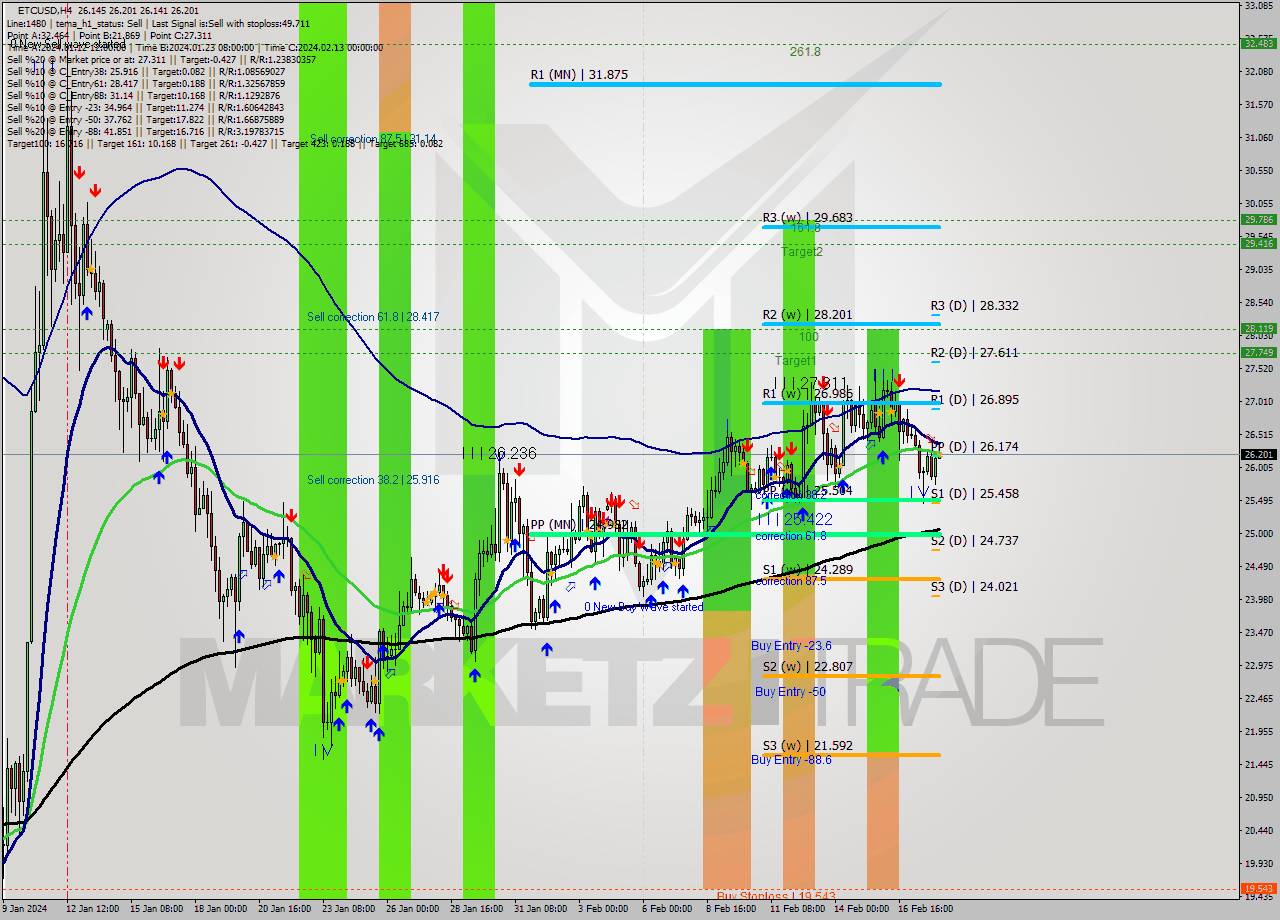Viewport: 1280px width, 920px height.
Task: Select the R1 (MN) | 31.875 label
Action: (579, 74)
